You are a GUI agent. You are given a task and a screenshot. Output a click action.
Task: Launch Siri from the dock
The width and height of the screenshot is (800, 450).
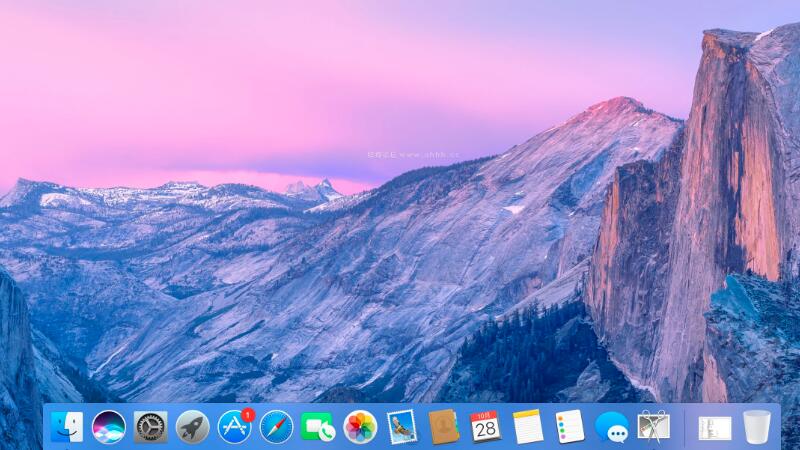109,427
